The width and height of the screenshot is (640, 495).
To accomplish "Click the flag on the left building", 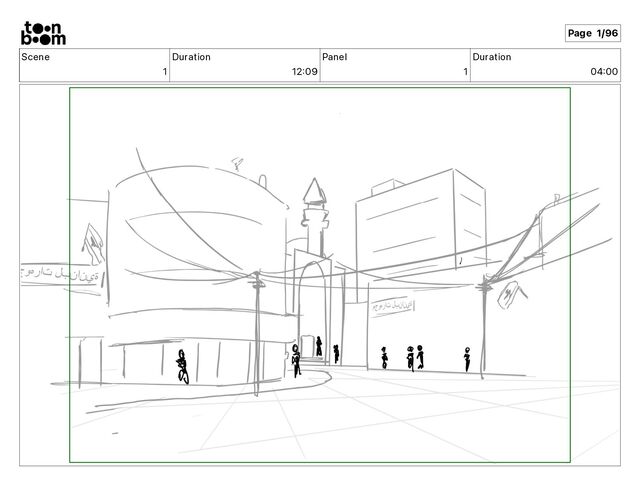I will [x=93, y=244].
